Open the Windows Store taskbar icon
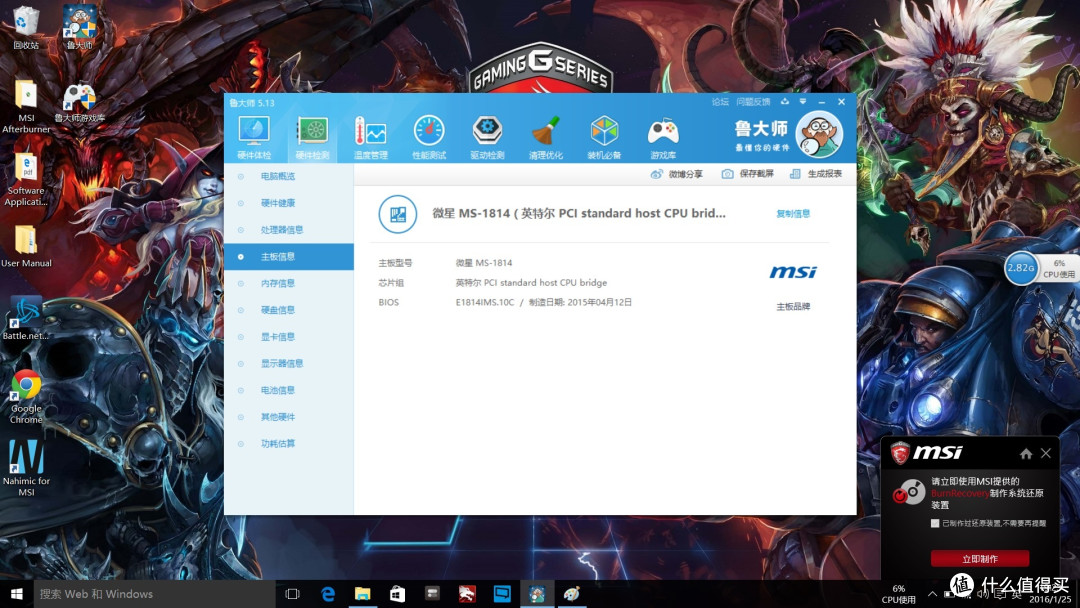The image size is (1080, 608). pyautogui.click(x=397, y=594)
